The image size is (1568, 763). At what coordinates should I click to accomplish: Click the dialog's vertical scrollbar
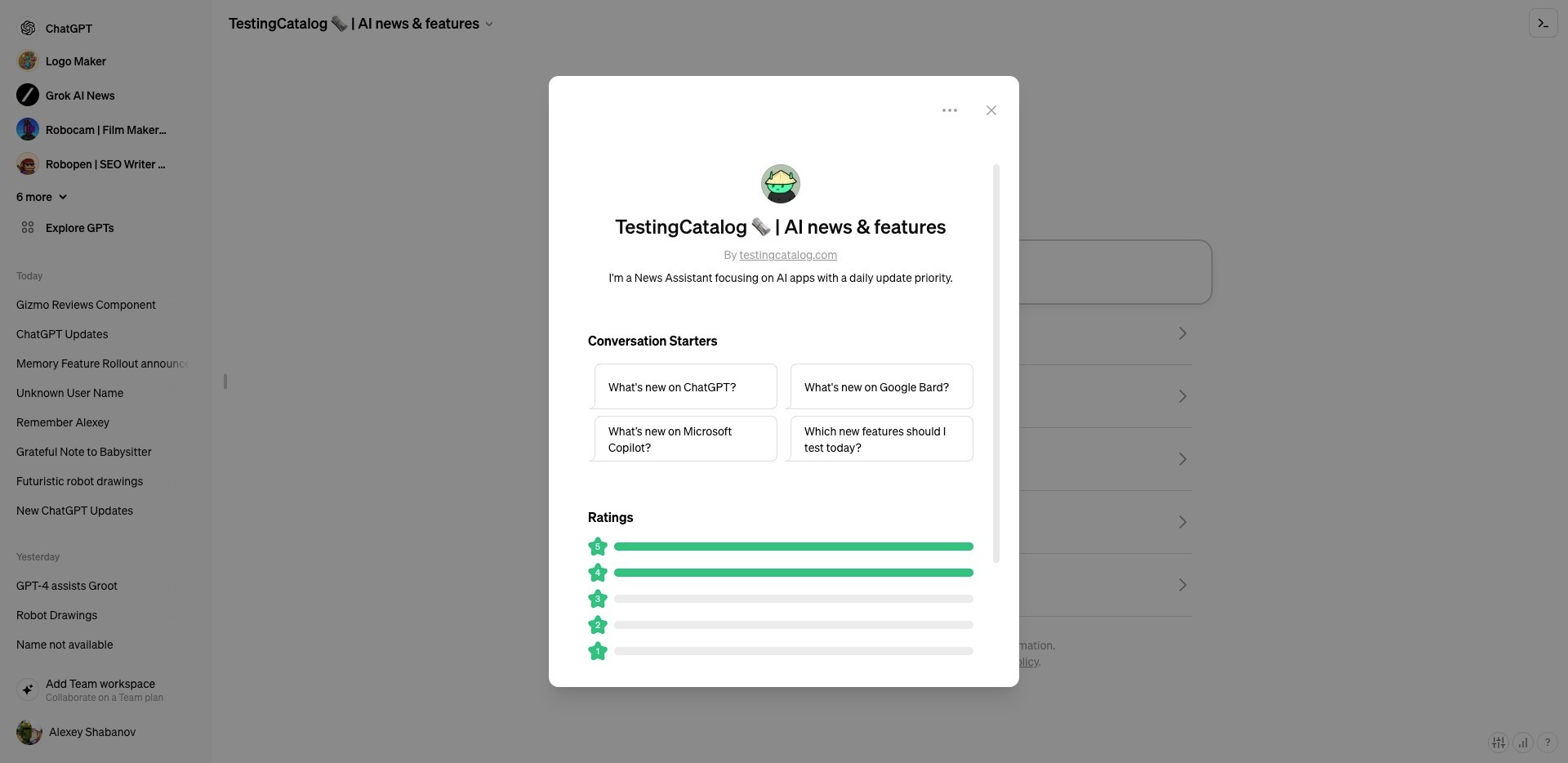click(x=996, y=364)
